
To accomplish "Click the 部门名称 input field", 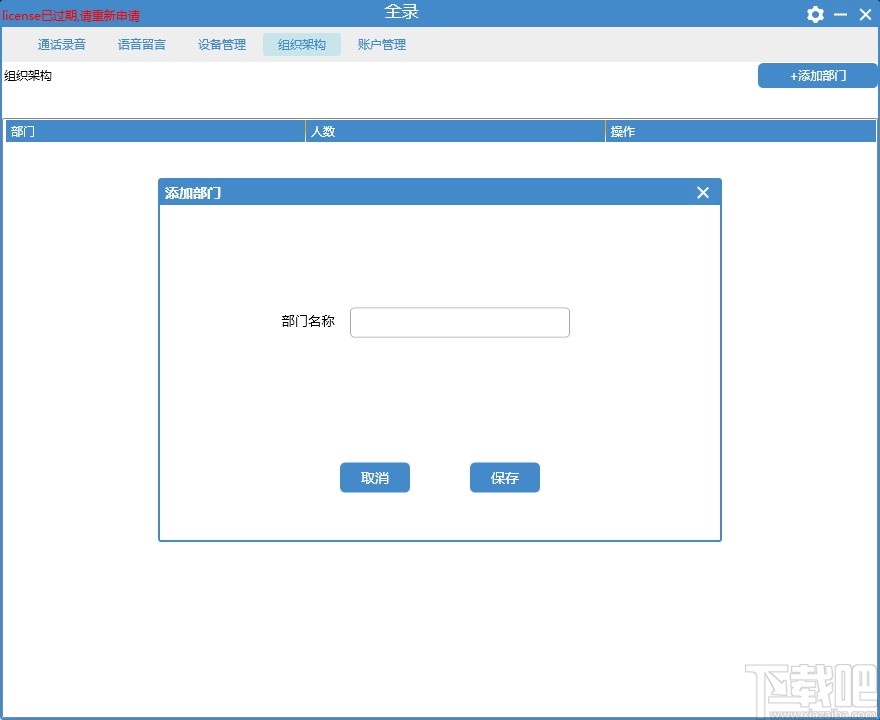I will tap(459, 322).
